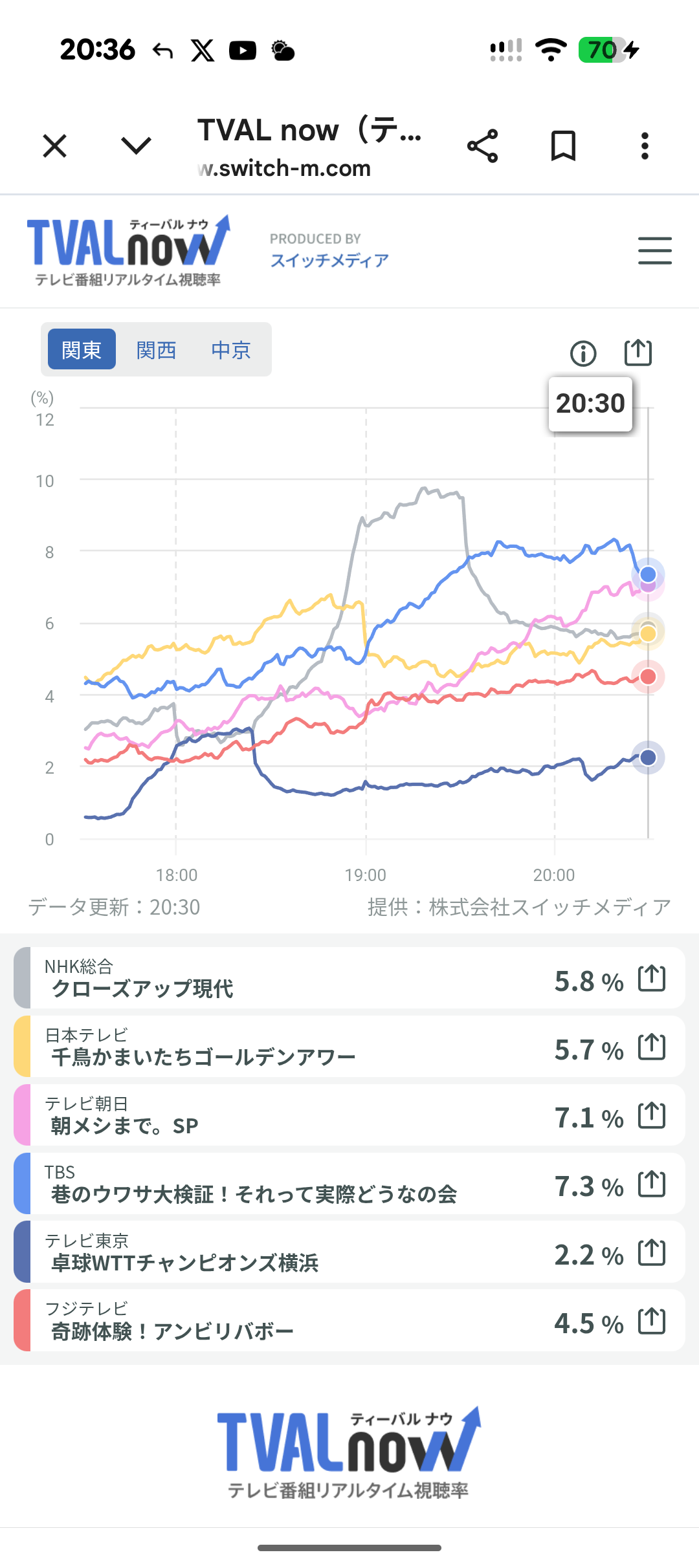Switch region to 関西

[156, 349]
